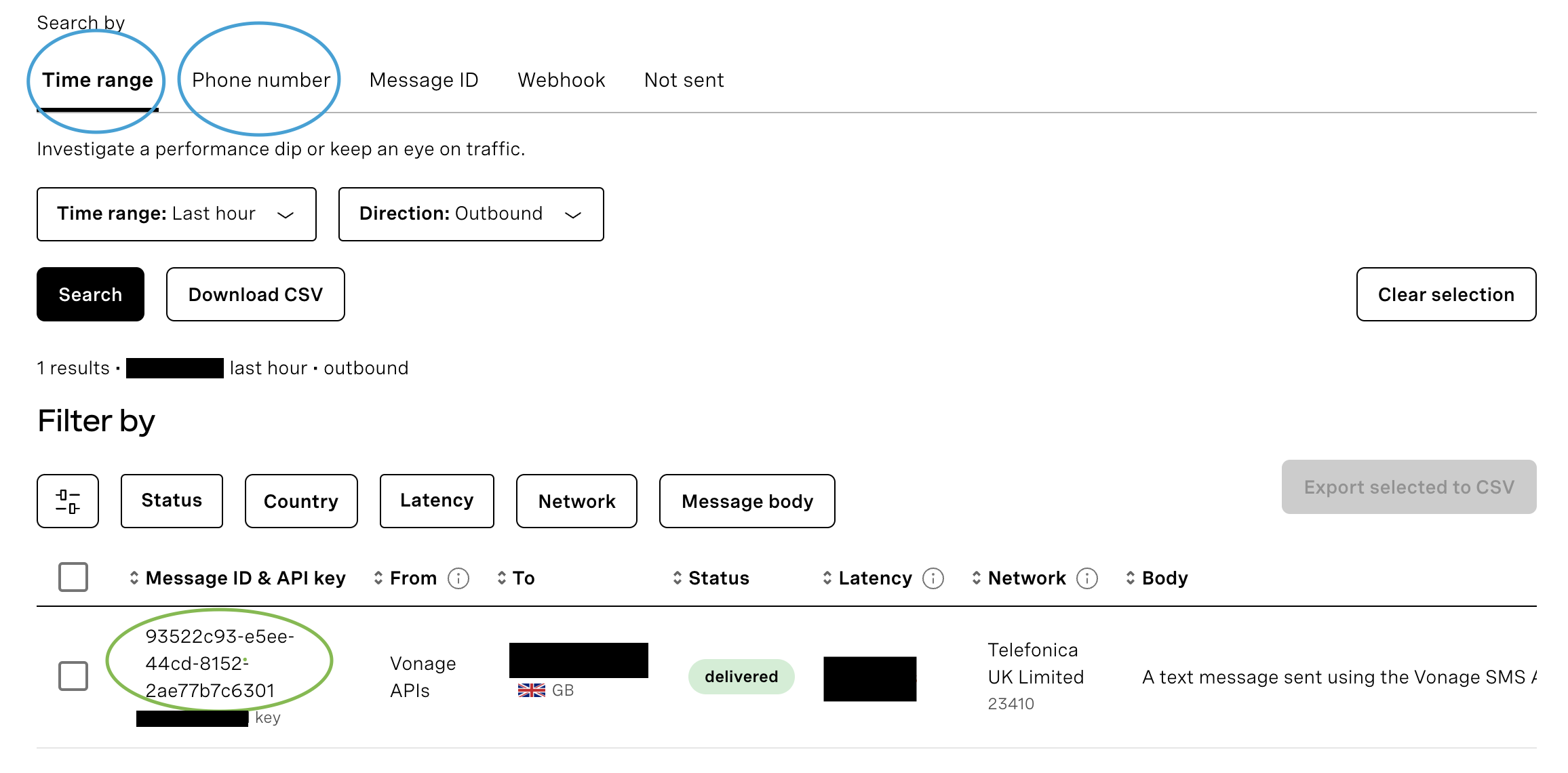Open the Message body filter
This screenshot has width=1568, height=773.
[747, 501]
